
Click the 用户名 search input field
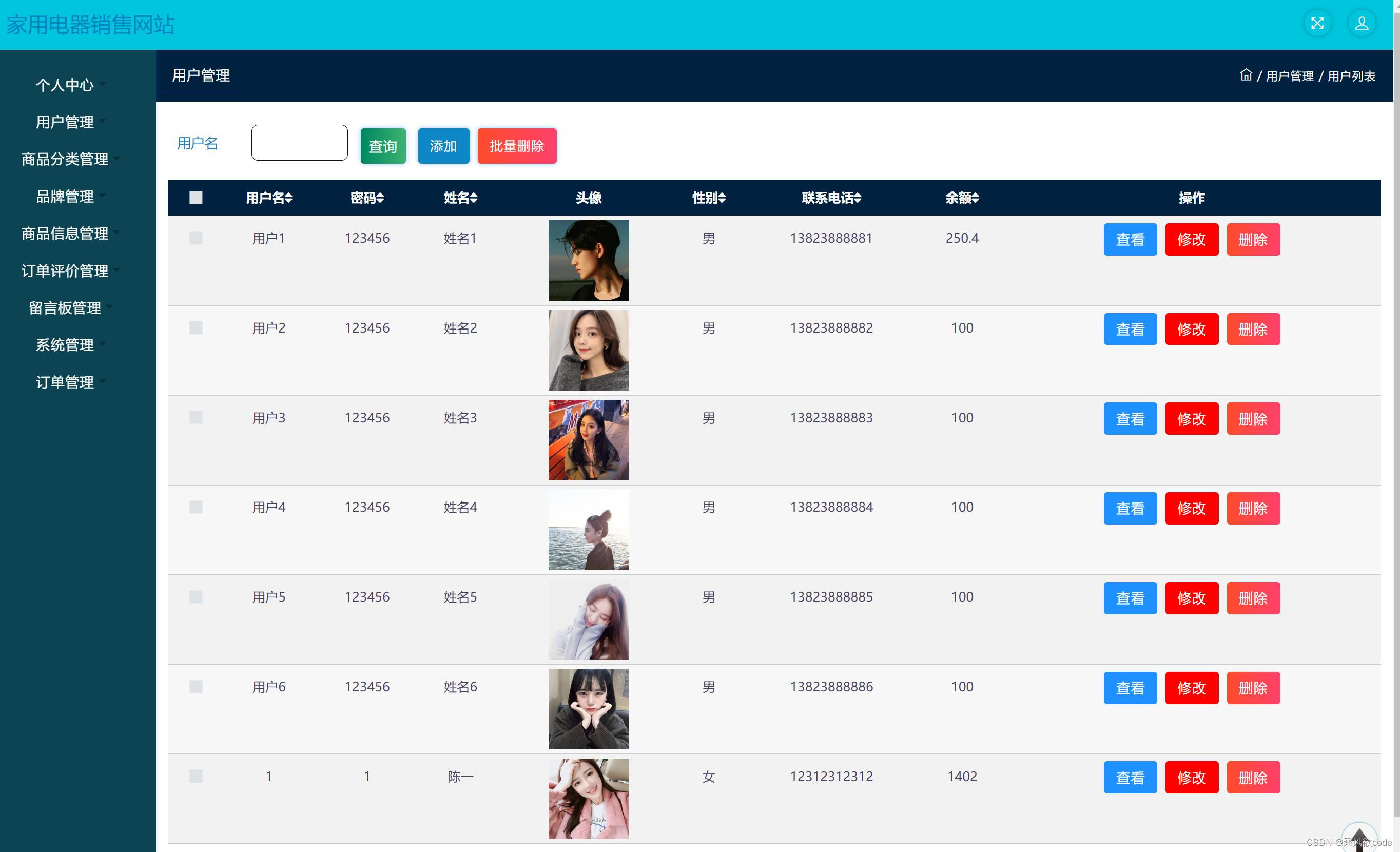pos(299,143)
